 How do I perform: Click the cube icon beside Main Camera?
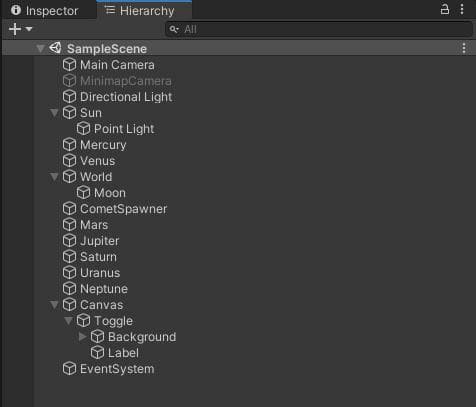(x=69, y=65)
